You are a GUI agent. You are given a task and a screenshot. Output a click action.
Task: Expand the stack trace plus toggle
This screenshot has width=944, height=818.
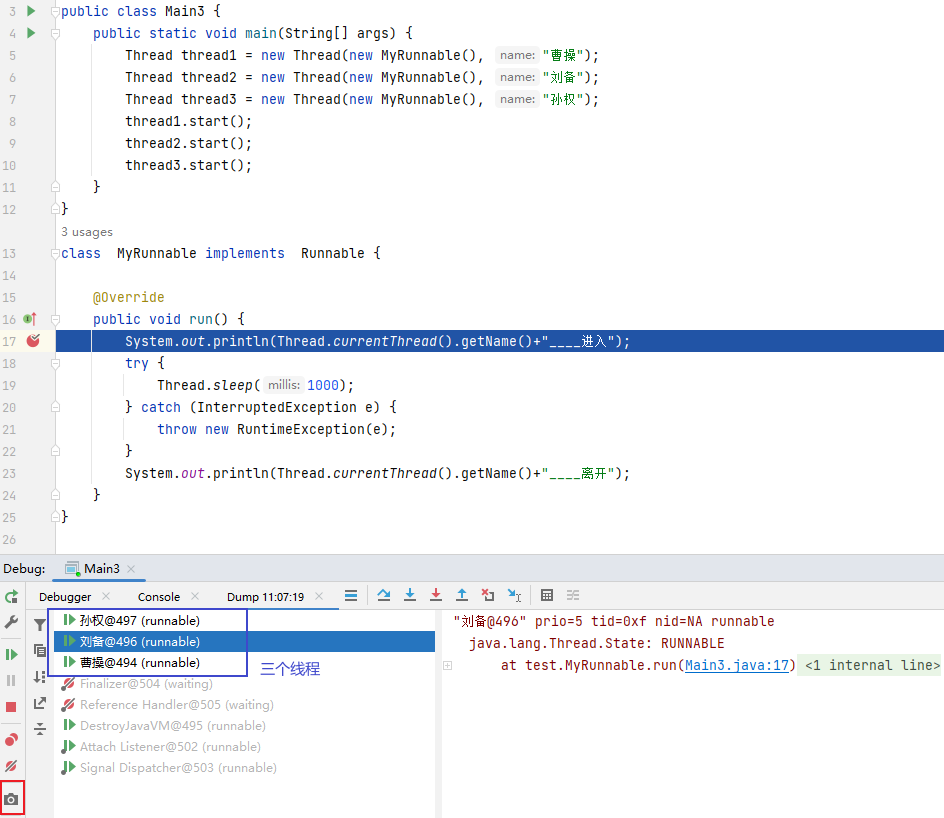pyautogui.click(x=448, y=666)
